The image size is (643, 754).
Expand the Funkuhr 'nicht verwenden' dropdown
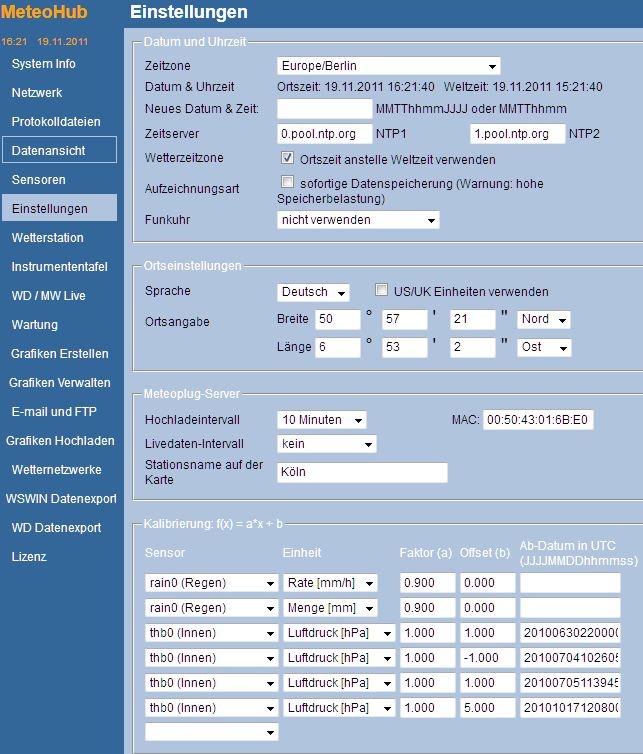358,220
